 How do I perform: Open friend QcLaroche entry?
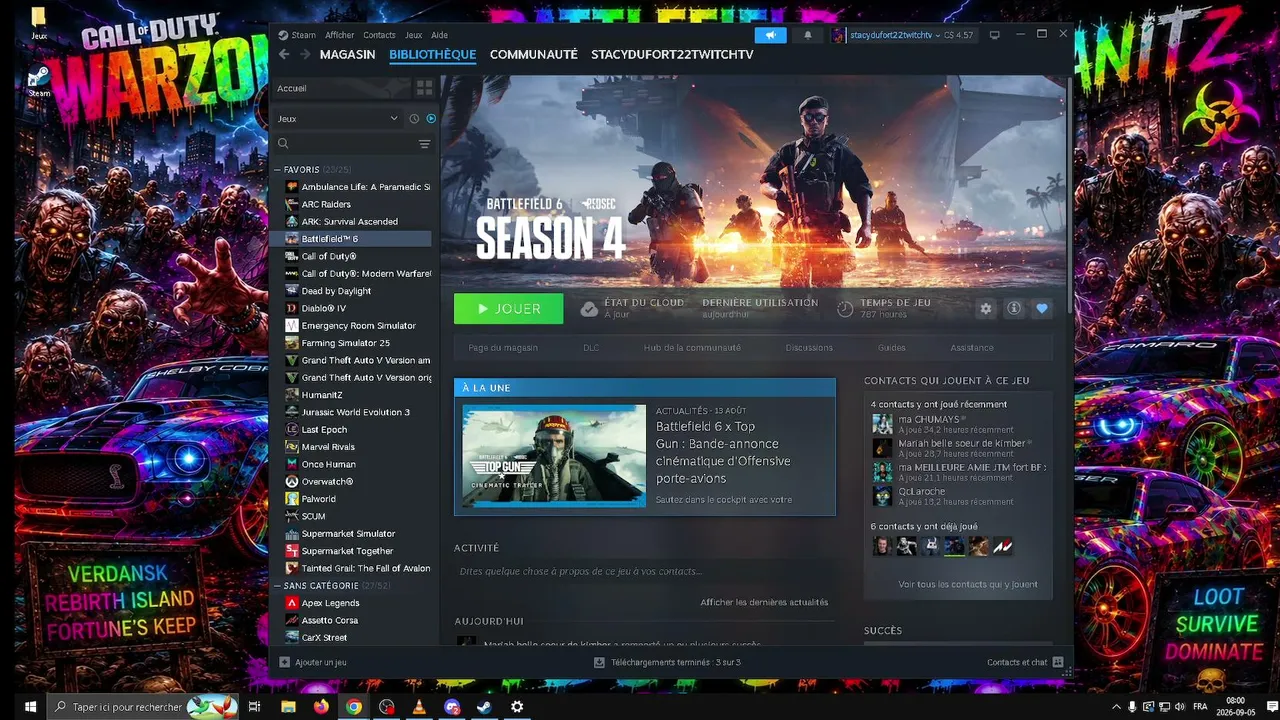(x=958, y=496)
